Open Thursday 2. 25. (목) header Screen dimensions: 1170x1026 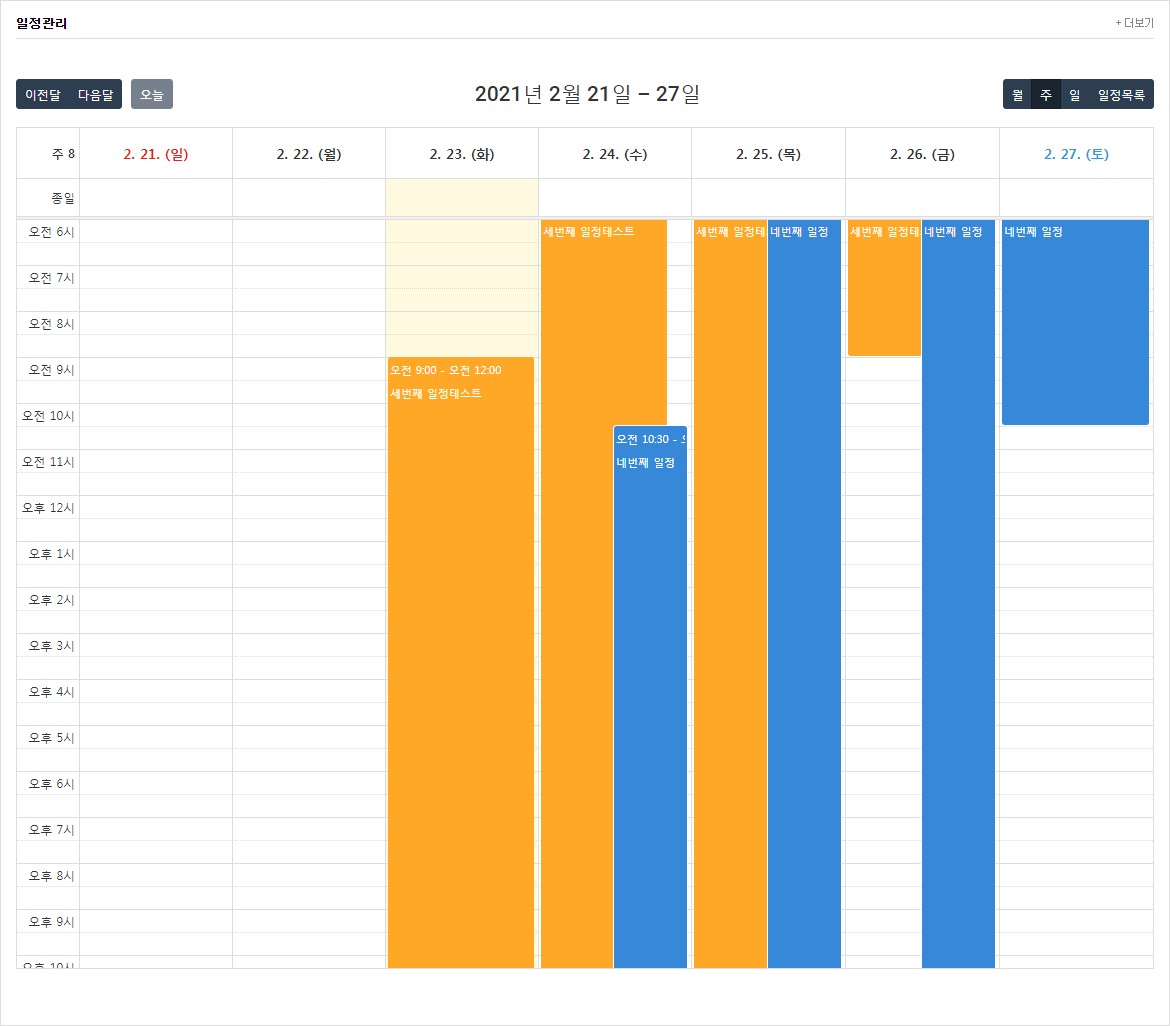pyautogui.click(x=769, y=154)
